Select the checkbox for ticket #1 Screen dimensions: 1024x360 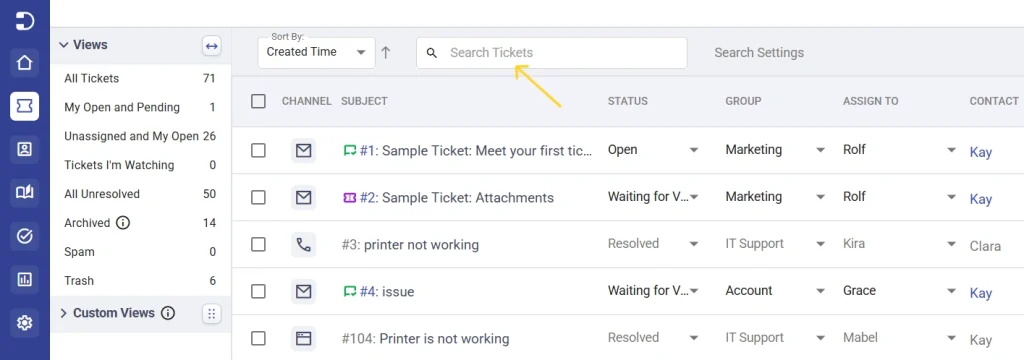[259, 151]
